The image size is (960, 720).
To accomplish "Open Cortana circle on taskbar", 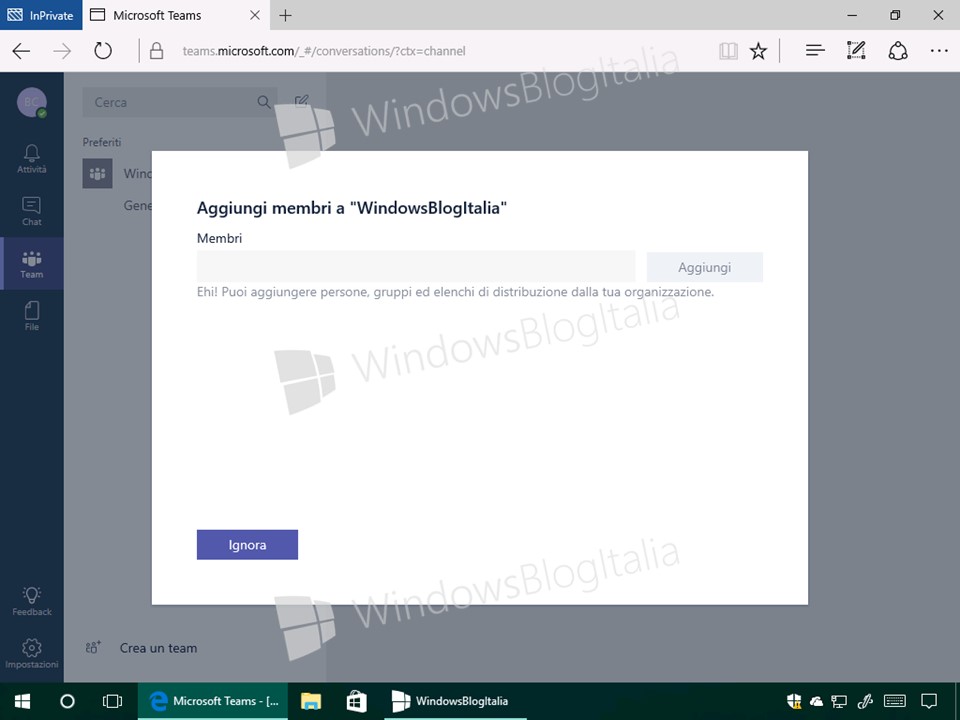I will click(67, 701).
